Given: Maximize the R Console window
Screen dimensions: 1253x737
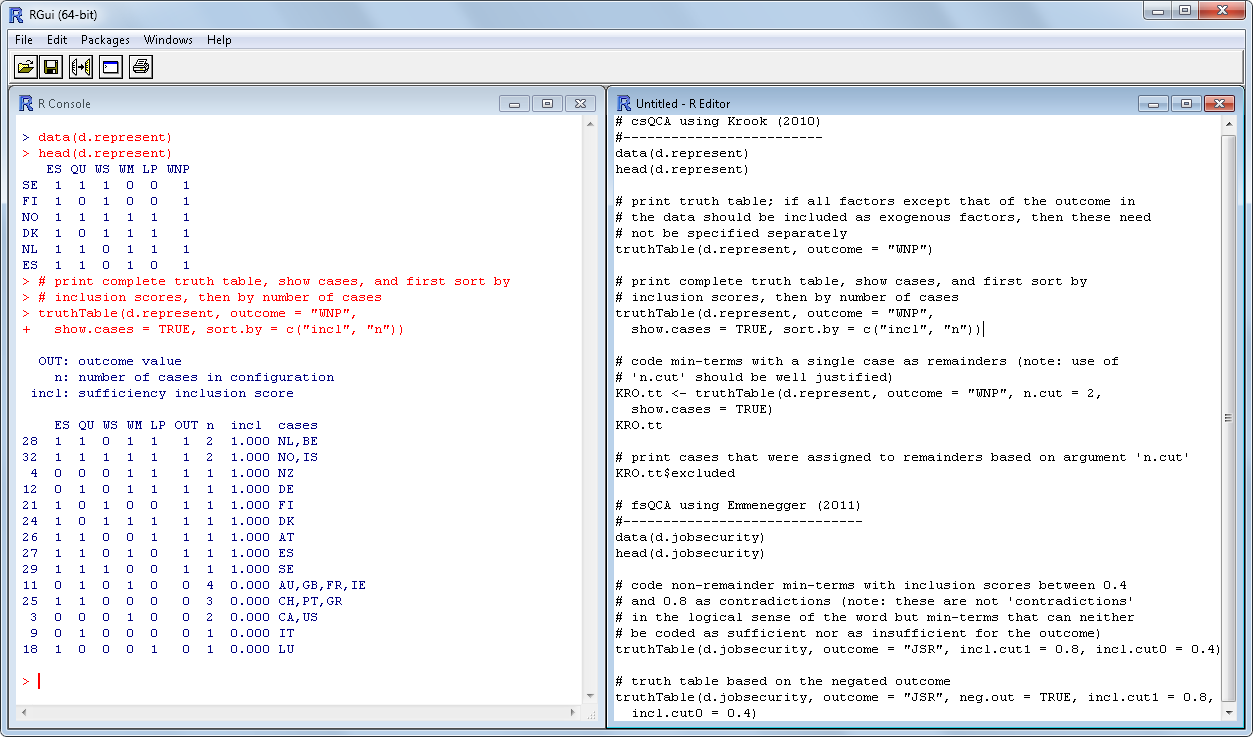Looking at the screenshot, I should pos(547,104).
